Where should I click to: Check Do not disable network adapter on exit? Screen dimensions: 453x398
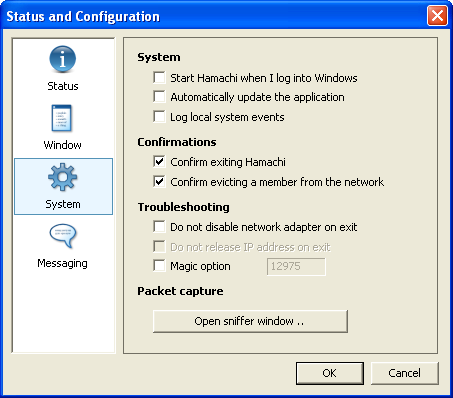tap(159, 227)
